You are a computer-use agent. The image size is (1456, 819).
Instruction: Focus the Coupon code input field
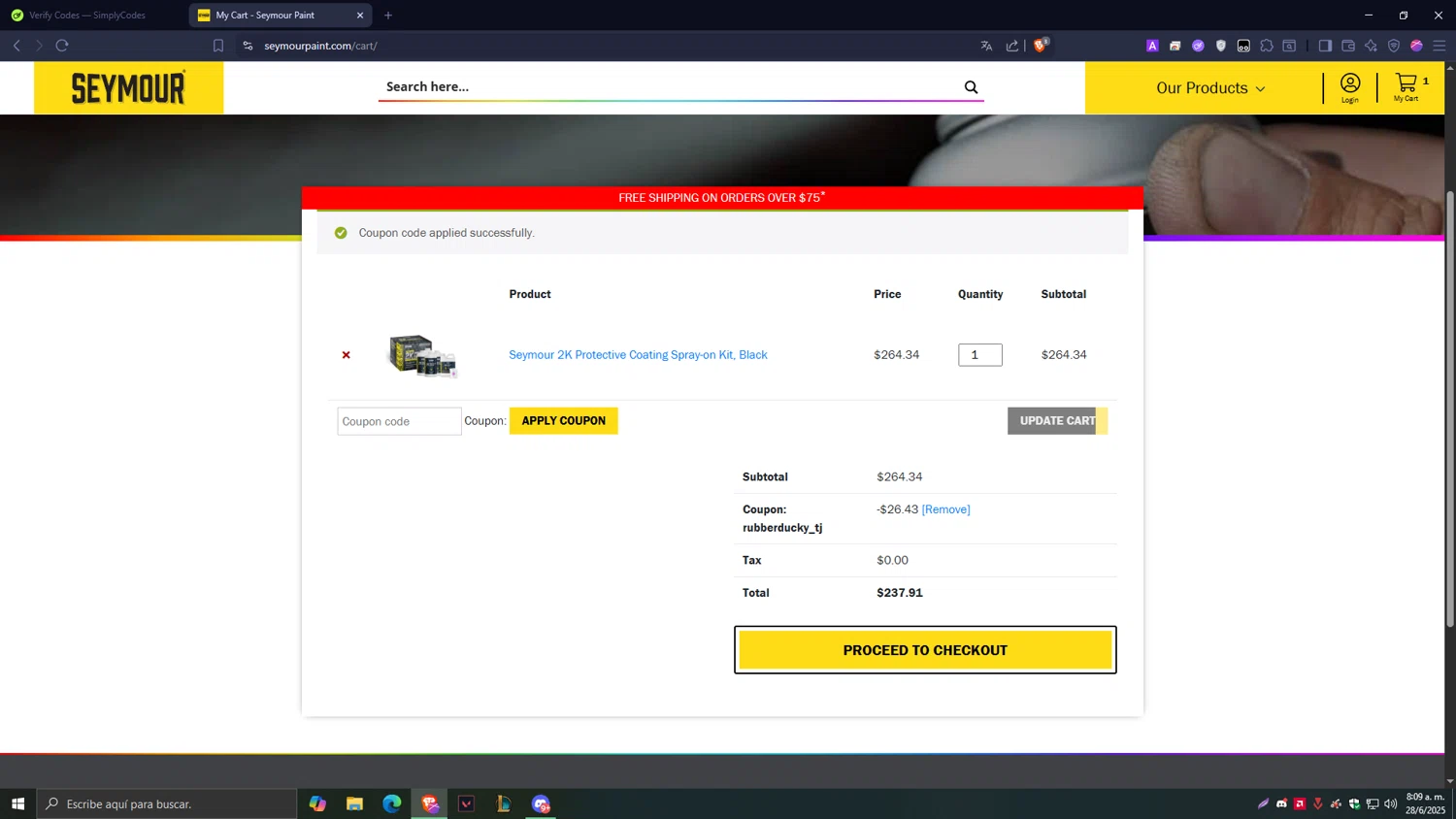click(399, 421)
